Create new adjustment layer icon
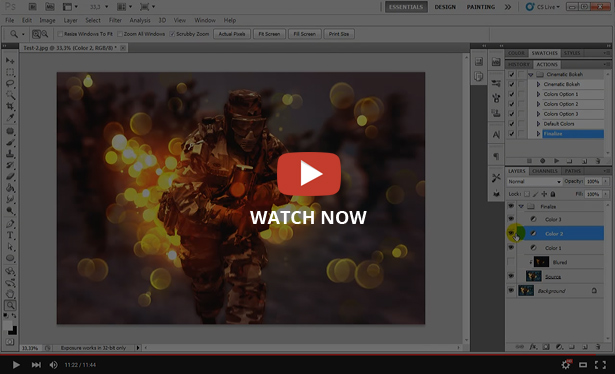Viewport: 615px width, 374px height. pos(559,347)
